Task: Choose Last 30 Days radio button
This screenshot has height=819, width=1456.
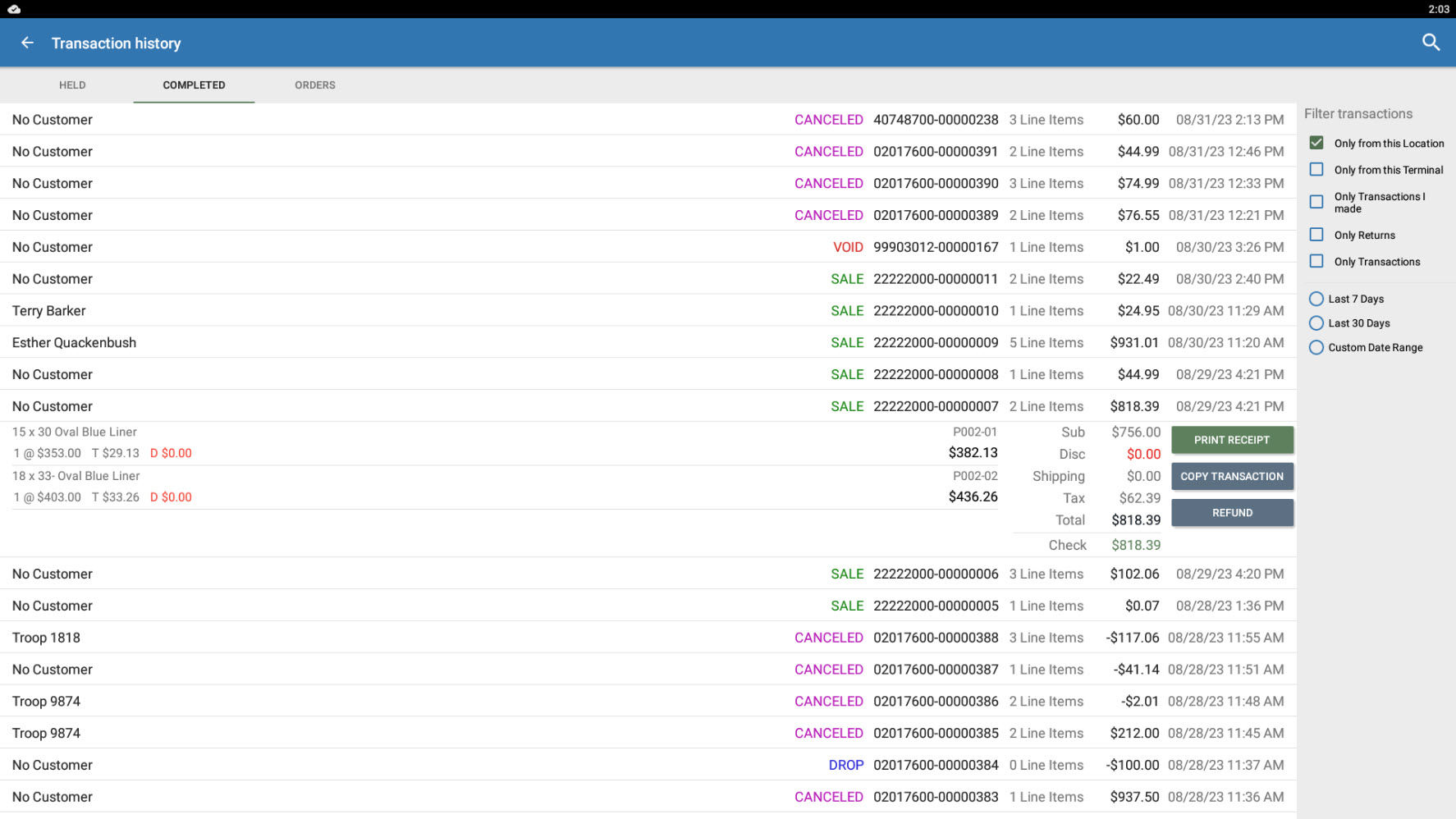Action: tap(1316, 323)
